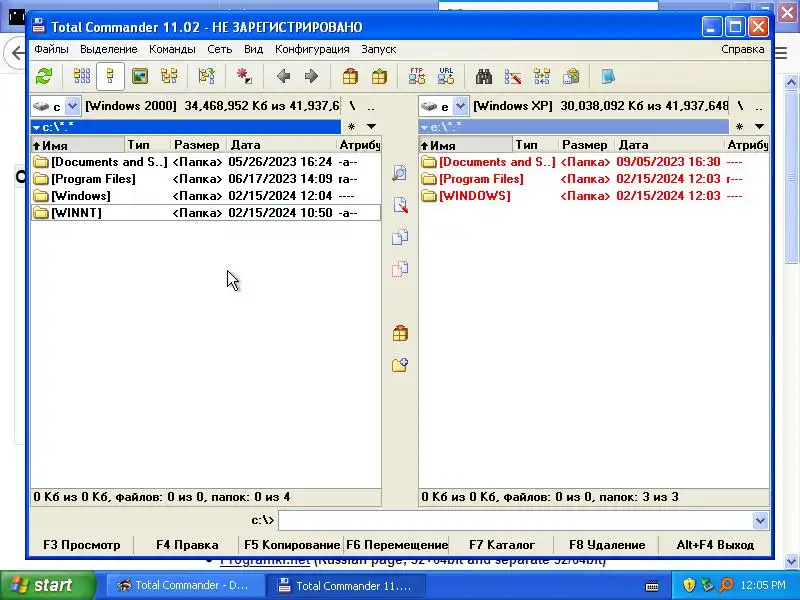Sort left panel by Размер column header

198,145
